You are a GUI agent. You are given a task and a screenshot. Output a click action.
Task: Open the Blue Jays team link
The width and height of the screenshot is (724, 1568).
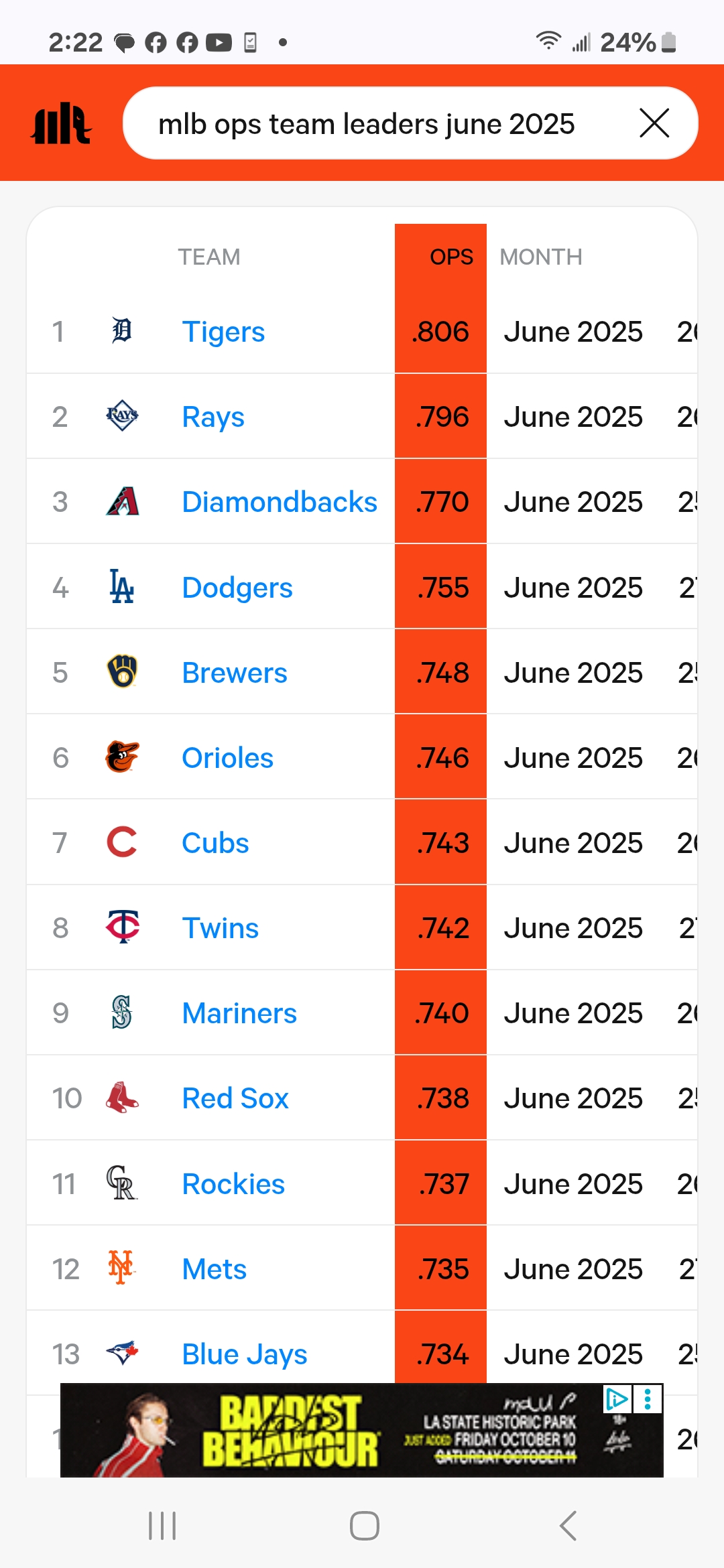click(x=245, y=1354)
